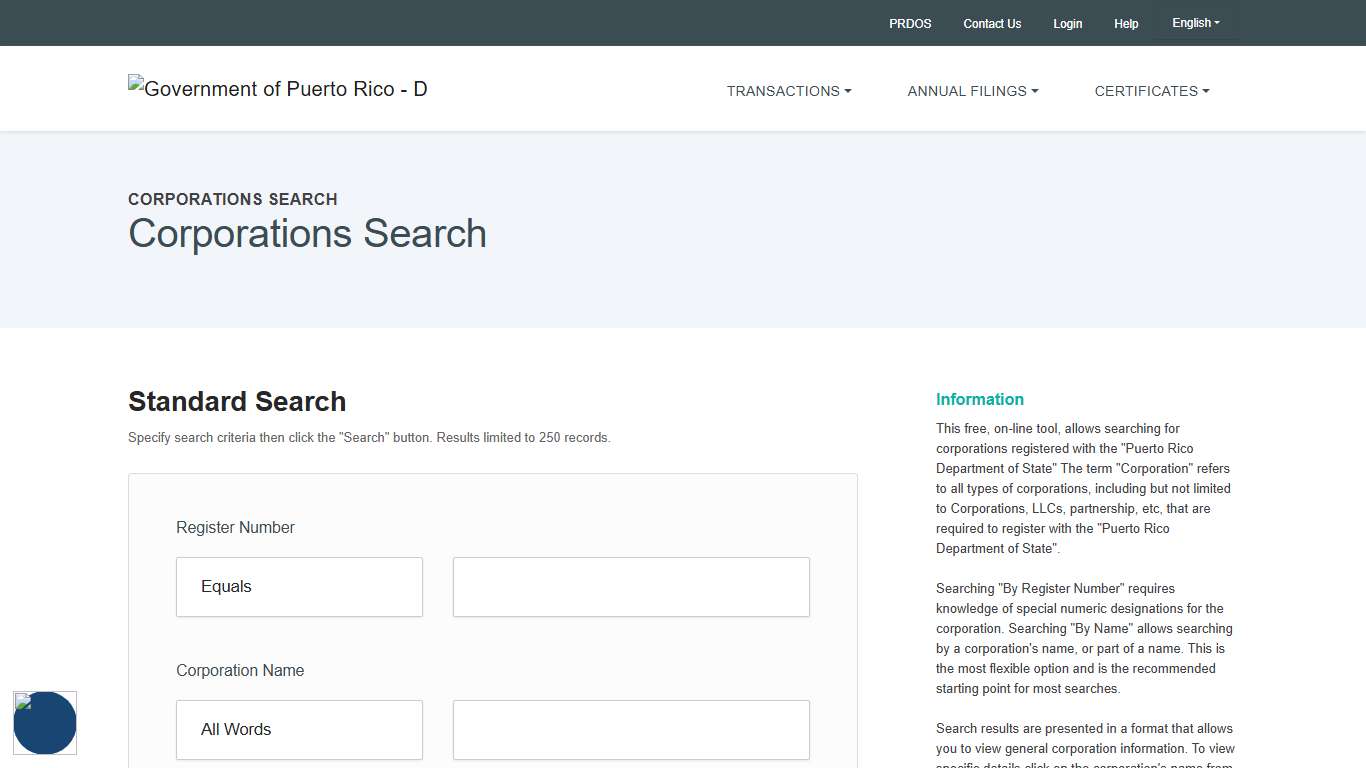Expand the TRANSACTIONS navigation menu
Viewport: 1366px width, 768px height.
[789, 91]
